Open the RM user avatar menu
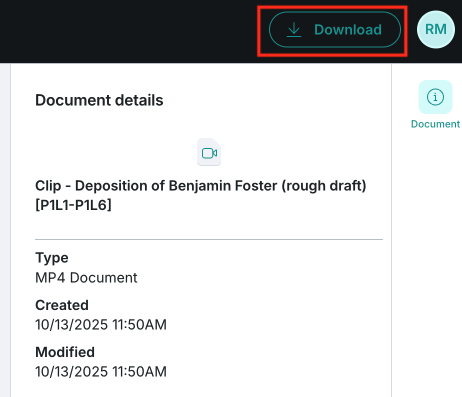 pyautogui.click(x=436, y=29)
